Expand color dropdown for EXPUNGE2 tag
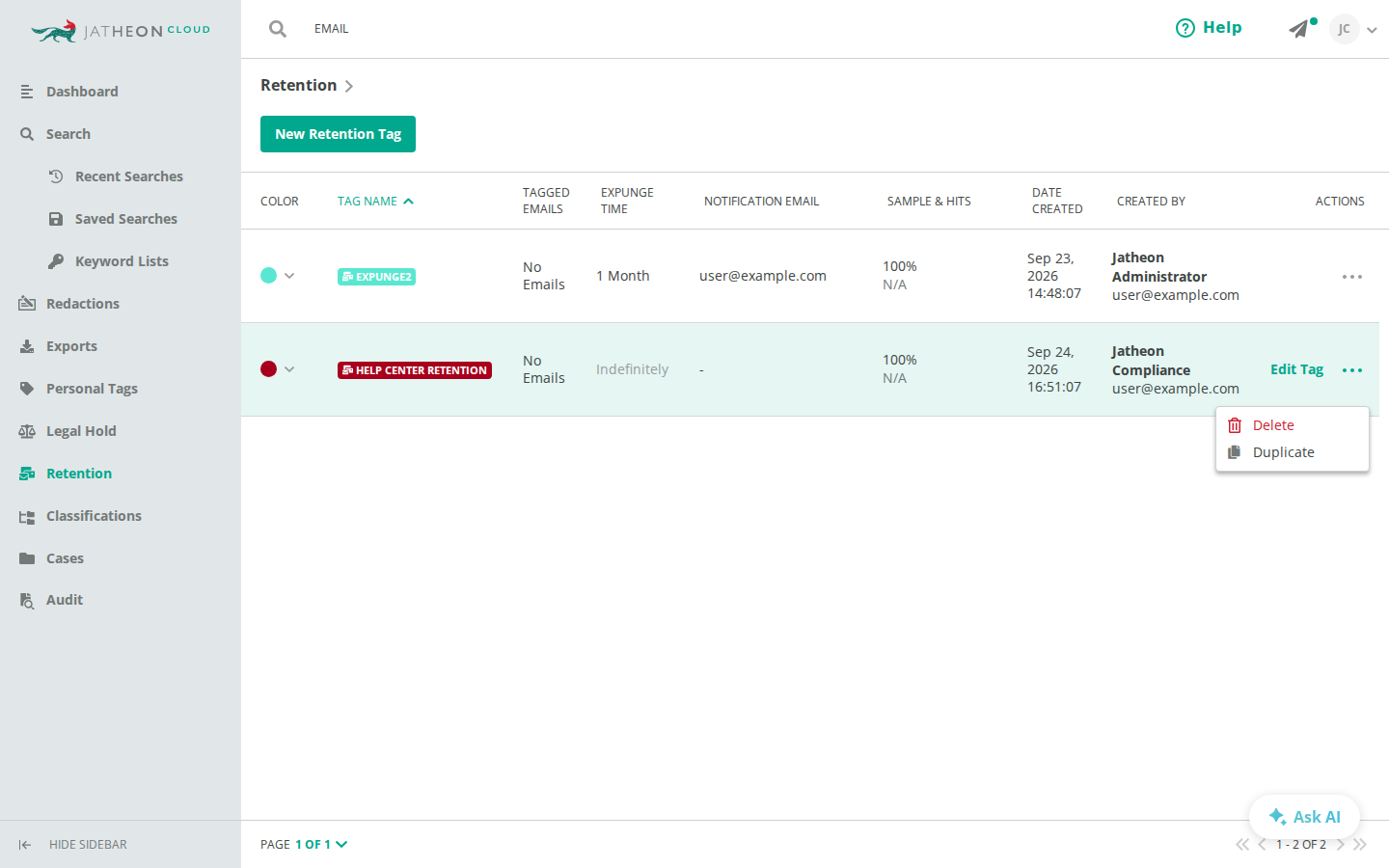This screenshot has height=868, width=1389. tap(289, 276)
